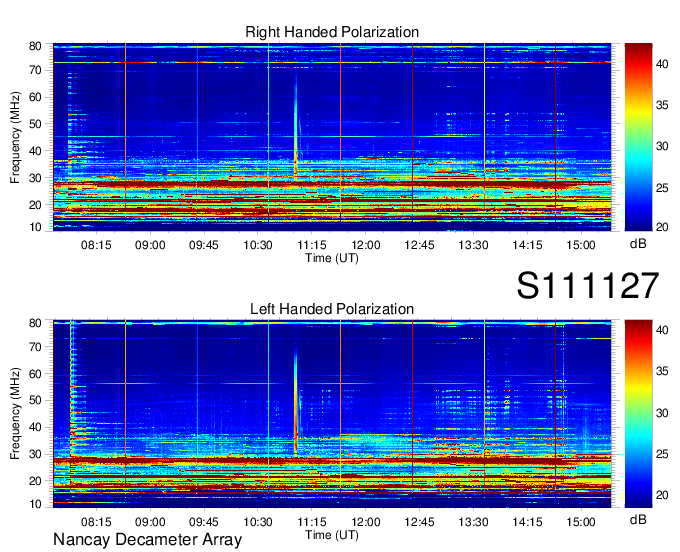Viewport: 680px width, 552px height.
Task: Select 12:45 tick on Right Handed time axis
Action: click(x=419, y=245)
